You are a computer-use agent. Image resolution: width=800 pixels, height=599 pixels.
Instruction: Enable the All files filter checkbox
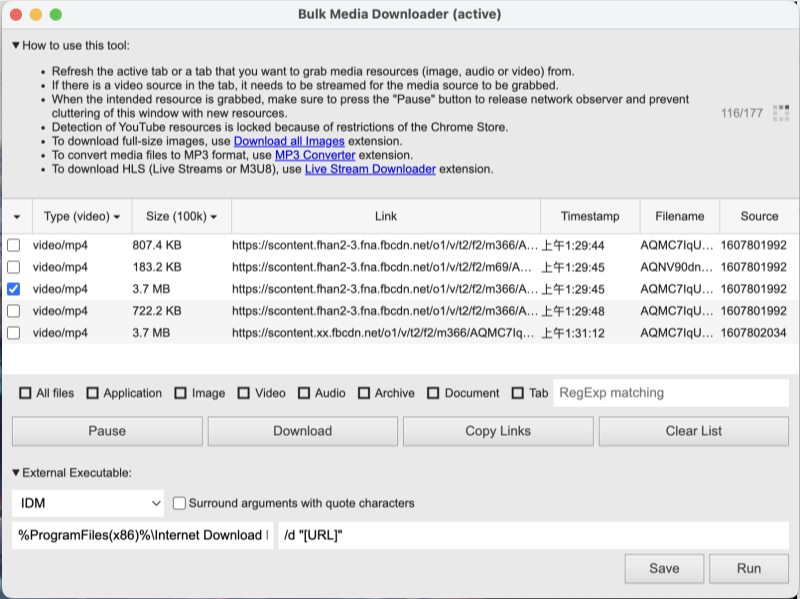click(25, 393)
